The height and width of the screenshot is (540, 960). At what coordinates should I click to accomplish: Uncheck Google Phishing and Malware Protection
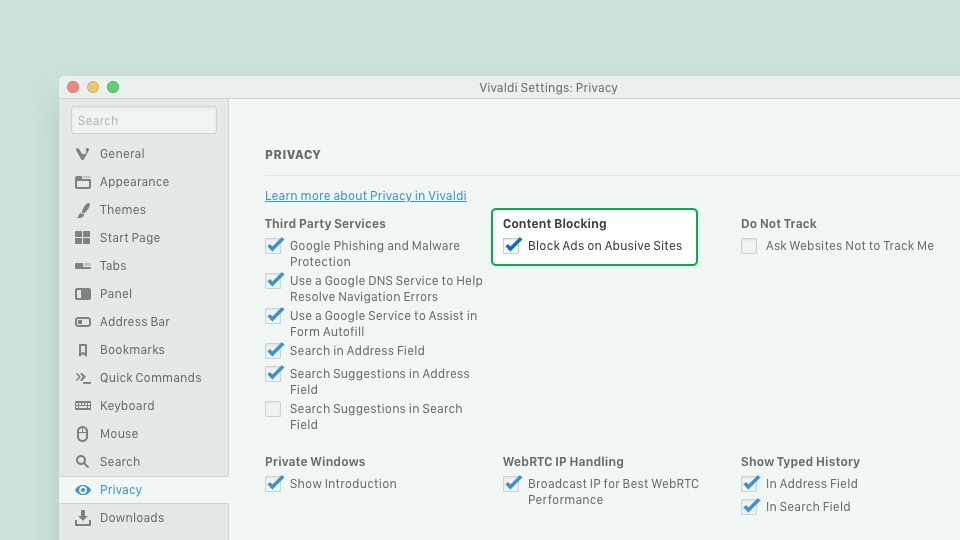[x=274, y=246]
